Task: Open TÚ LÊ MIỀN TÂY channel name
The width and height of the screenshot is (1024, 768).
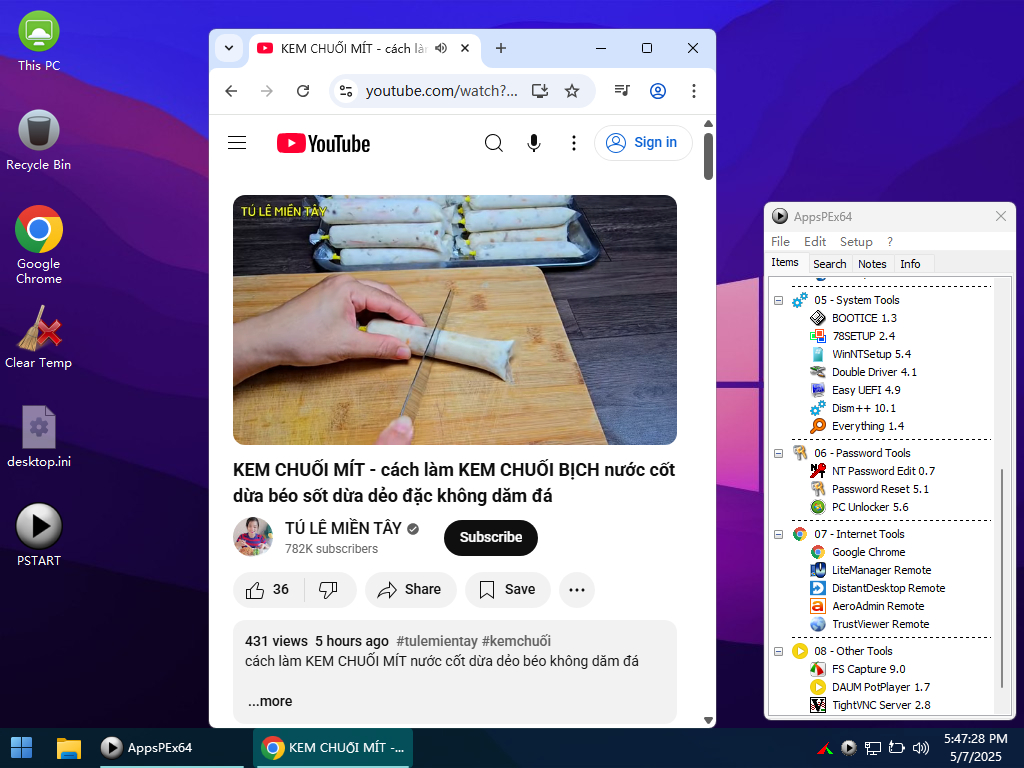Action: click(x=343, y=528)
